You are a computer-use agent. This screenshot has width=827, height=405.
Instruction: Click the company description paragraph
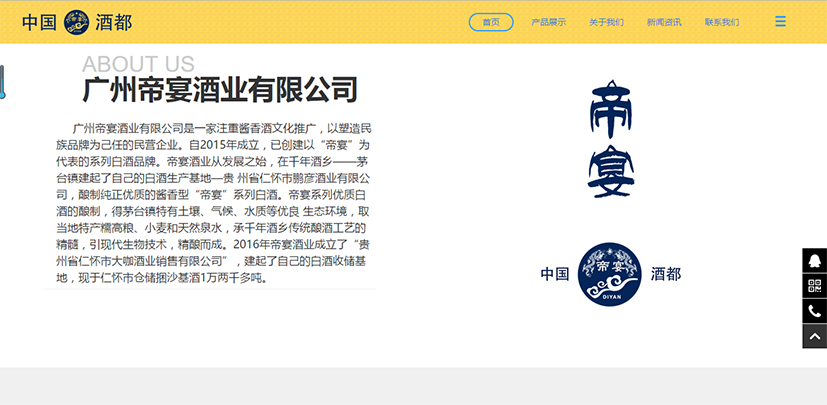(214, 203)
